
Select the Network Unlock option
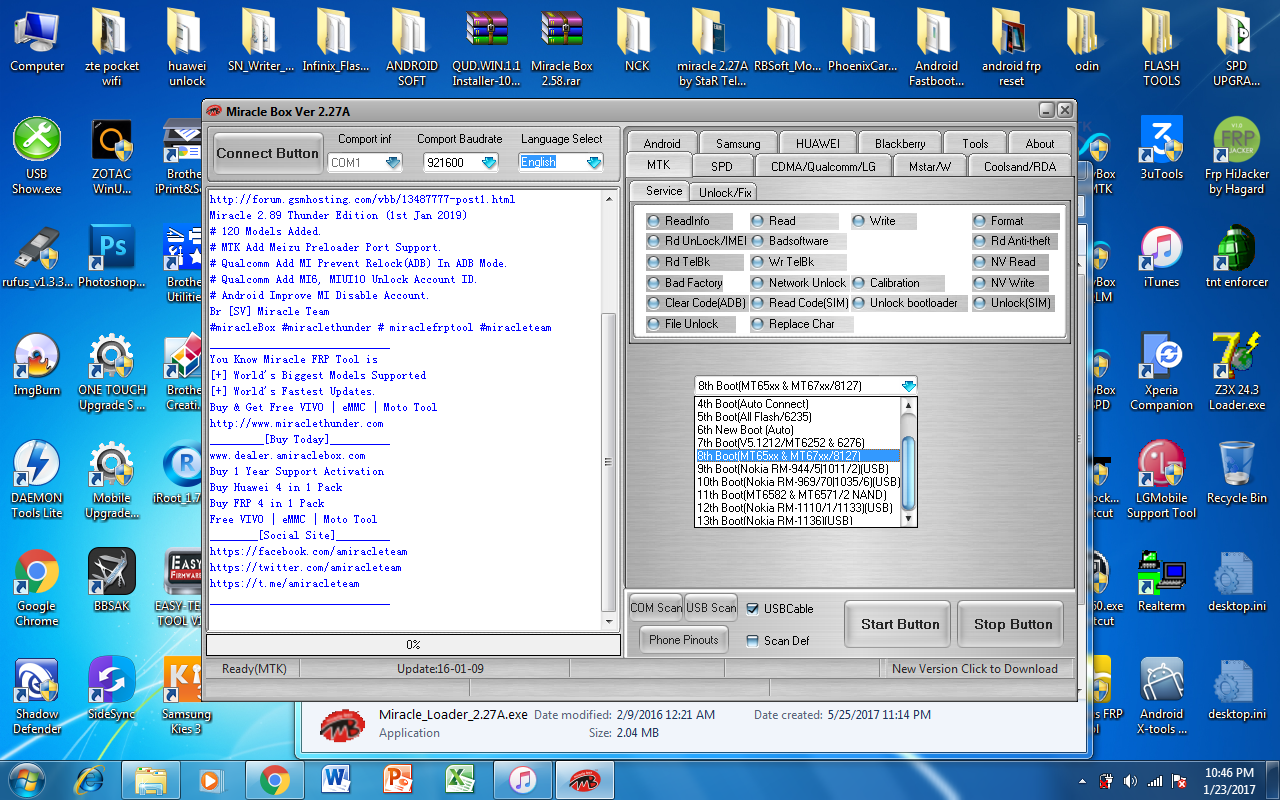799,283
